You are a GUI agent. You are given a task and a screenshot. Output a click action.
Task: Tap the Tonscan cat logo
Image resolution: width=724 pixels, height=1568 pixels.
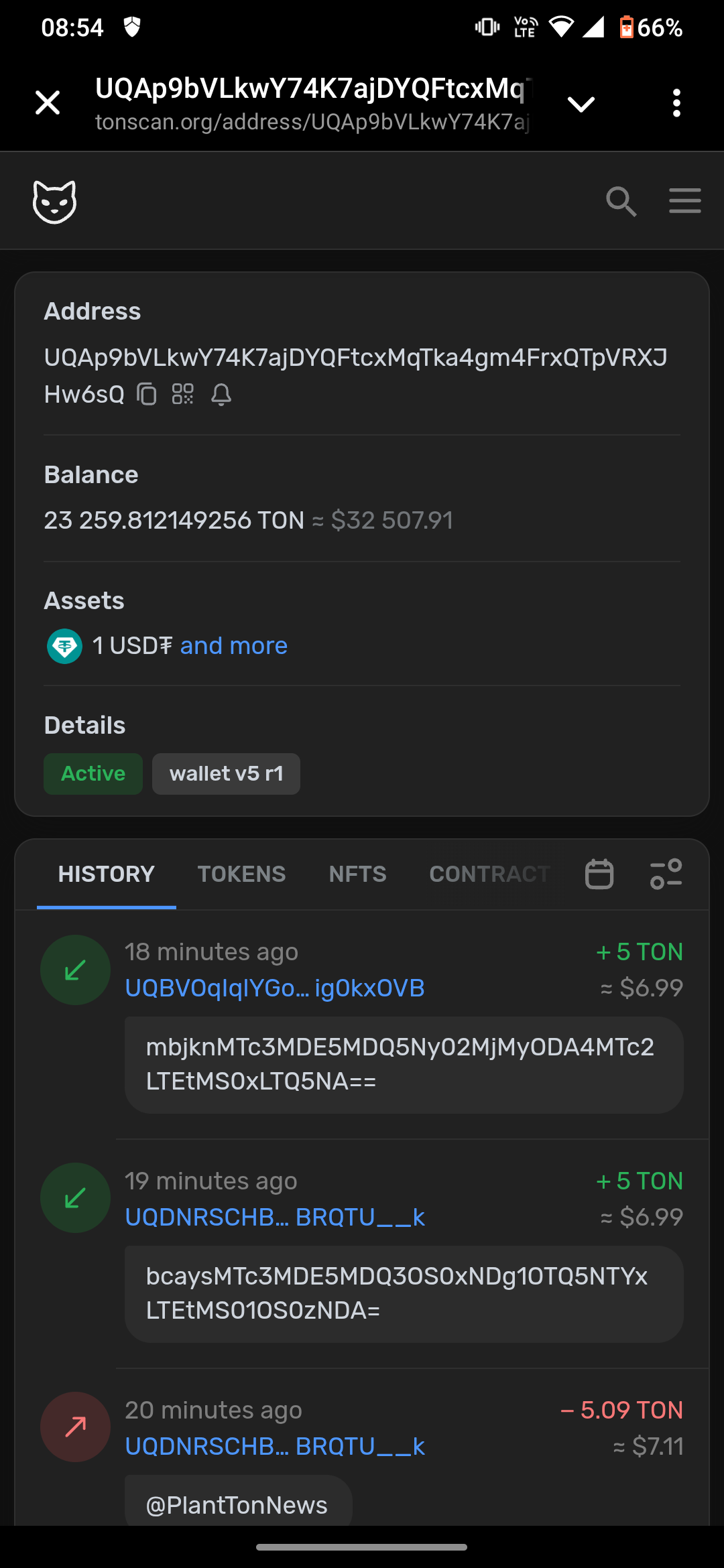click(x=54, y=201)
